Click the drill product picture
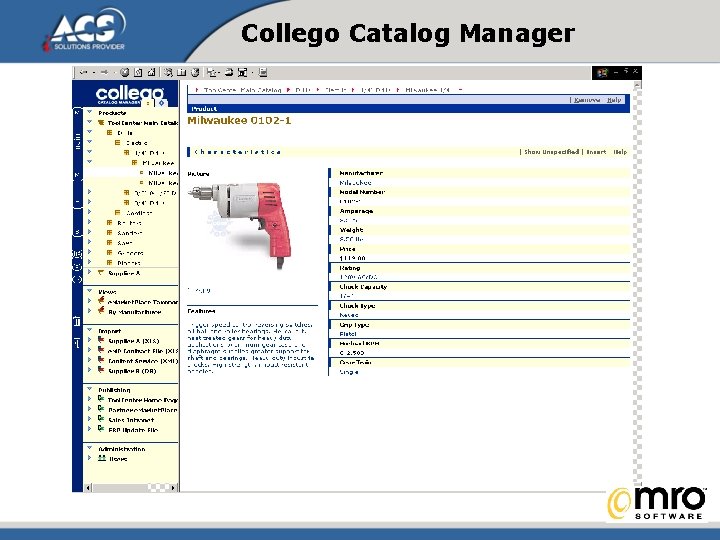This screenshot has height=540, width=720. click(x=242, y=224)
